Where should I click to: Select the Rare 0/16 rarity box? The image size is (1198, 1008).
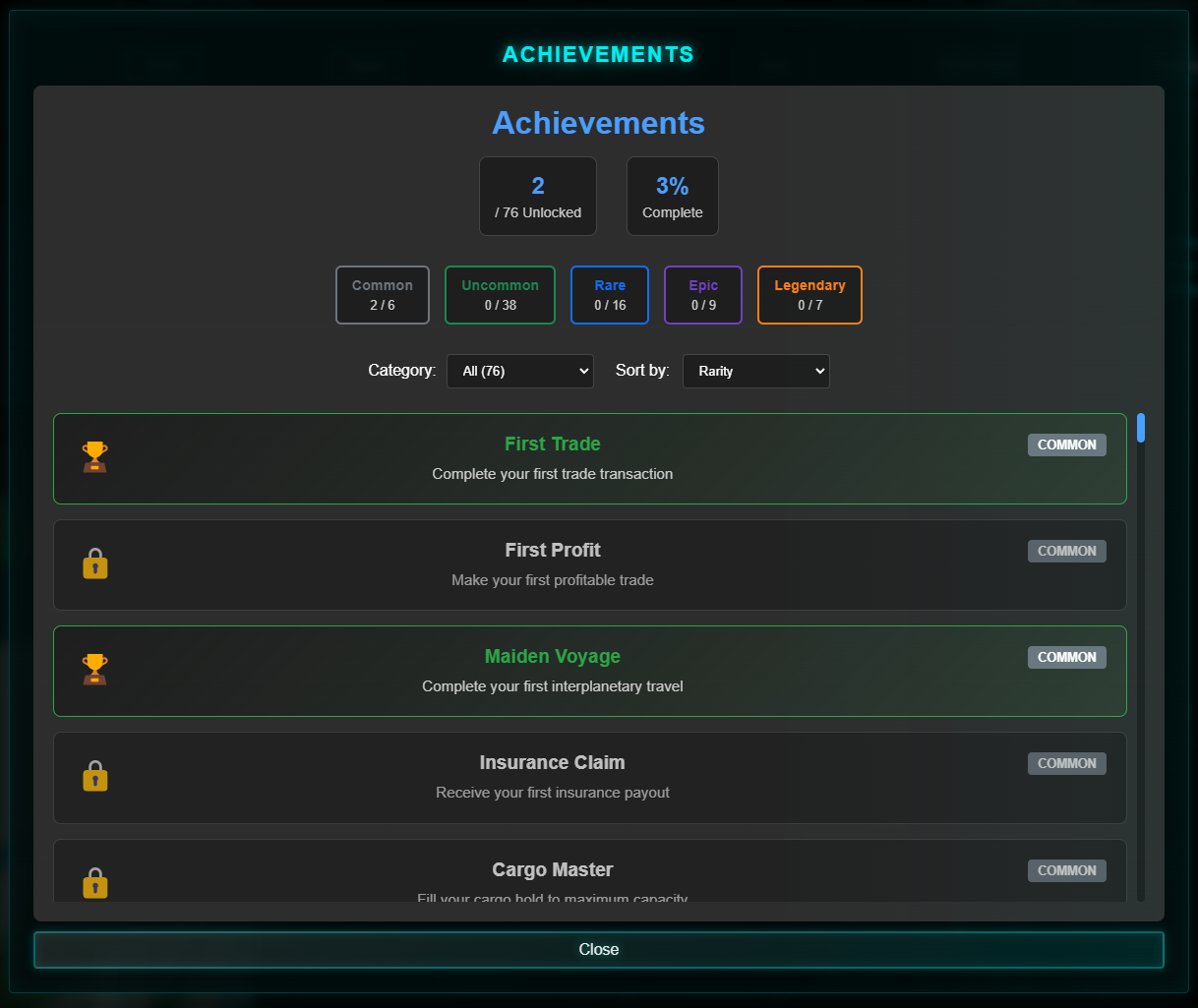click(610, 295)
